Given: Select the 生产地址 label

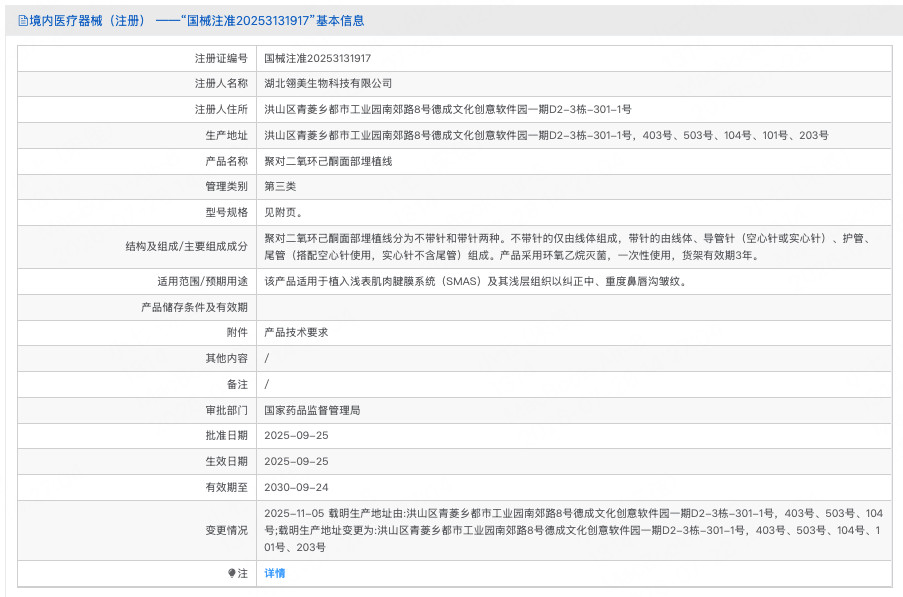Looking at the screenshot, I should pyautogui.click(x=226, y=135).
